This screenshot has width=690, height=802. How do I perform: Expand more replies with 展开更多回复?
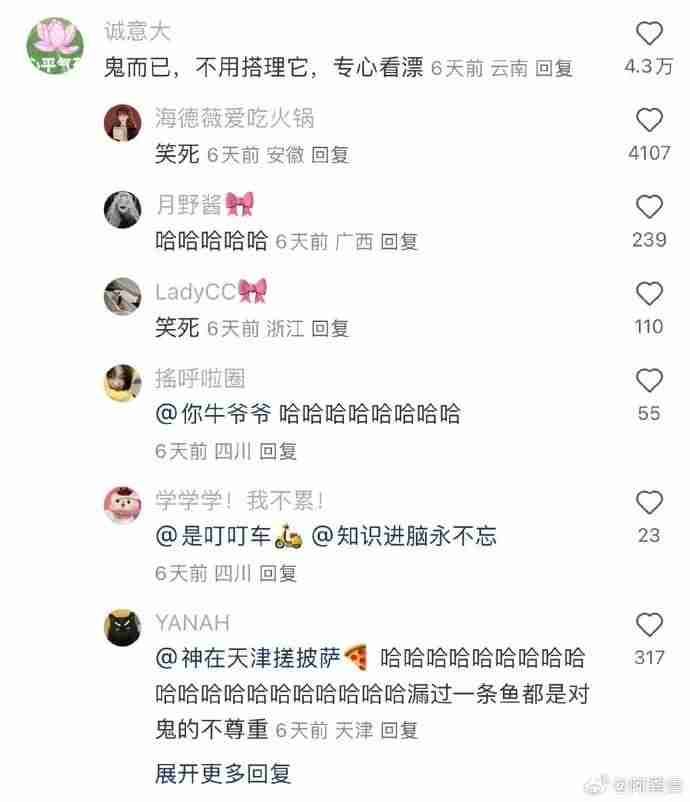coord(223,773)
